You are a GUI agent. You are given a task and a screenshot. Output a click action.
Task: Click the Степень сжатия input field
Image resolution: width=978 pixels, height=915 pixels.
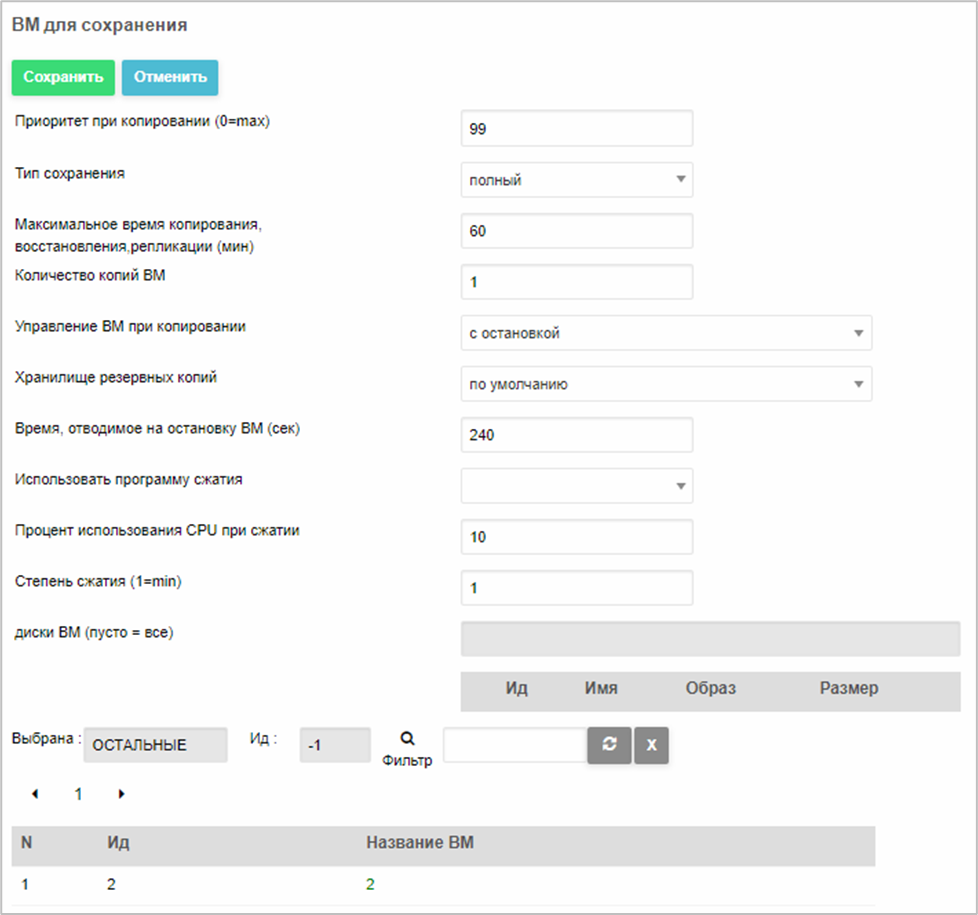(x=577, y=588)
